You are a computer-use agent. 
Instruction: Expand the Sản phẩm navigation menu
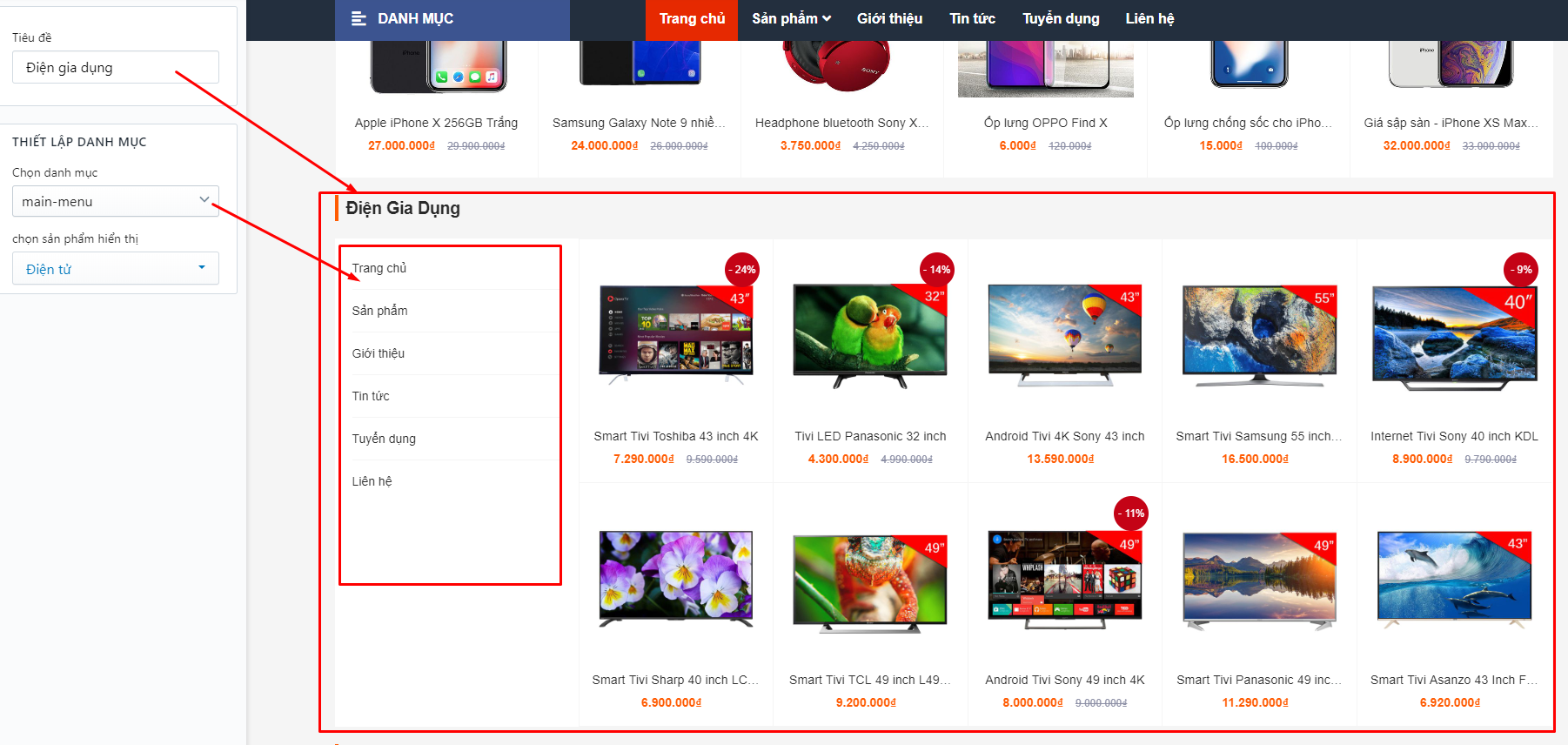pyautogui.click(x=791, y=19)
